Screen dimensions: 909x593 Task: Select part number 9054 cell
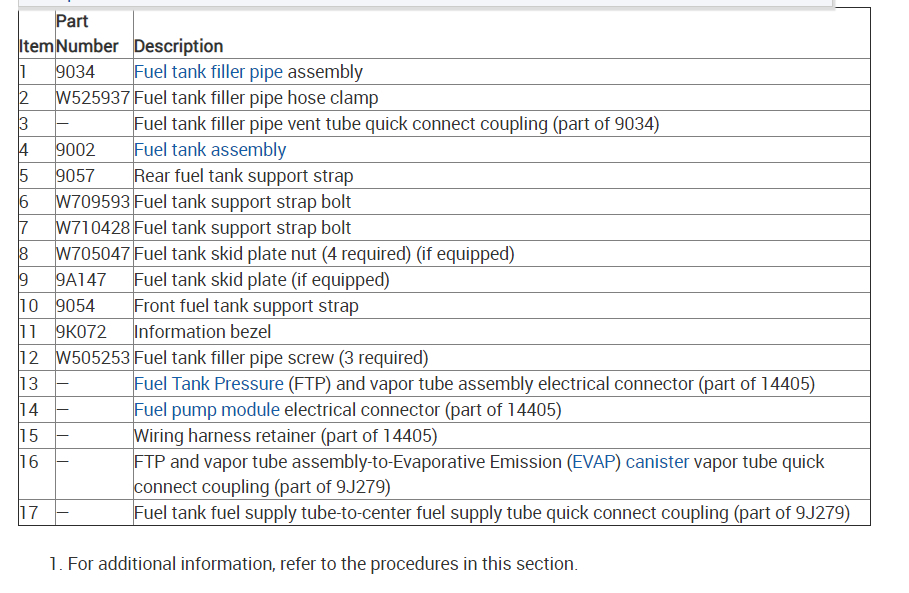75,306
